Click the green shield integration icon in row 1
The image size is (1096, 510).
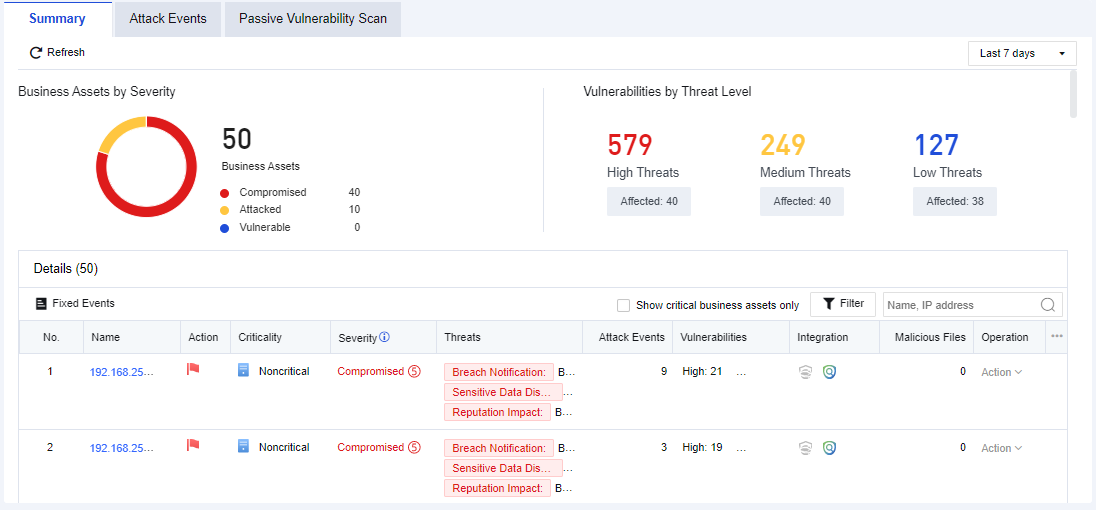point(829,372)
